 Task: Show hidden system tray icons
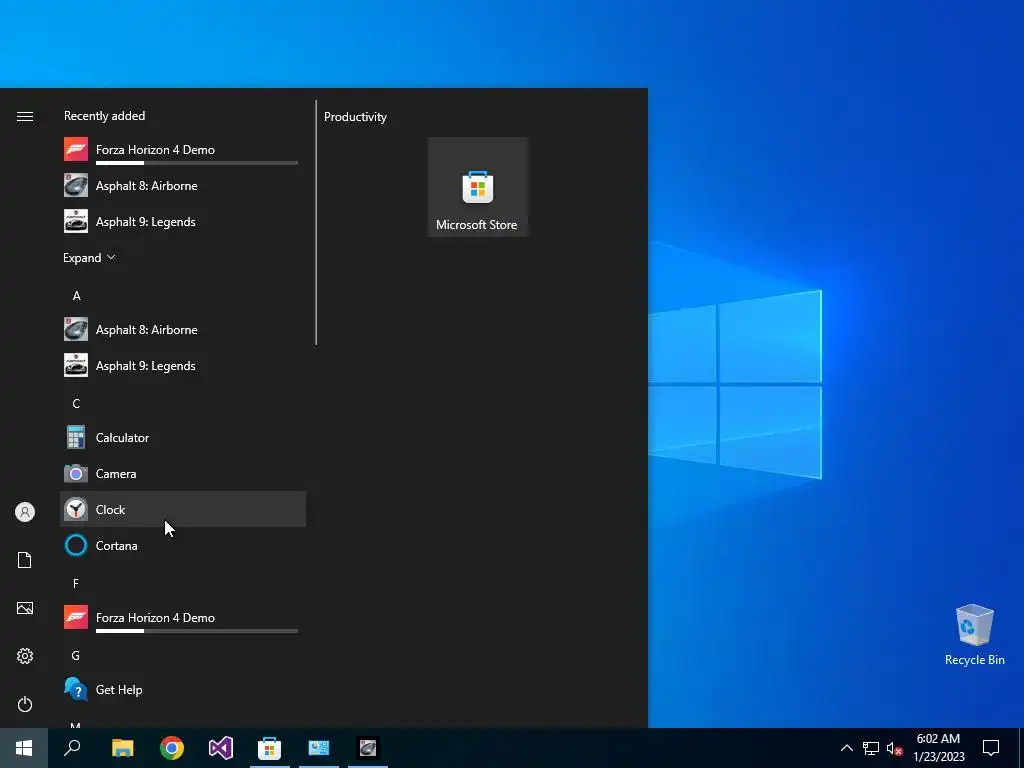[x=846, y=748]
